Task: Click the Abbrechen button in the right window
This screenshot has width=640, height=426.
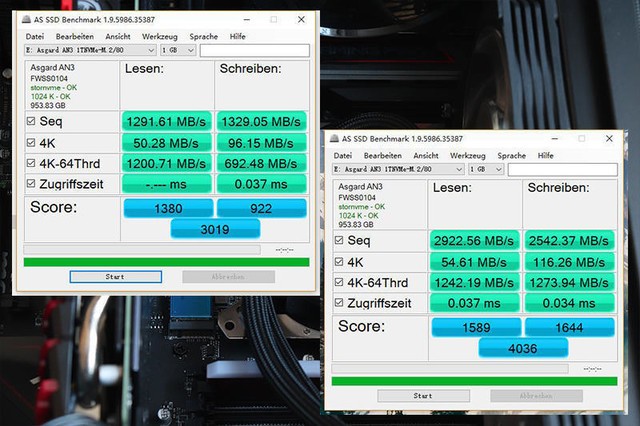Action: tap(536, 396)
